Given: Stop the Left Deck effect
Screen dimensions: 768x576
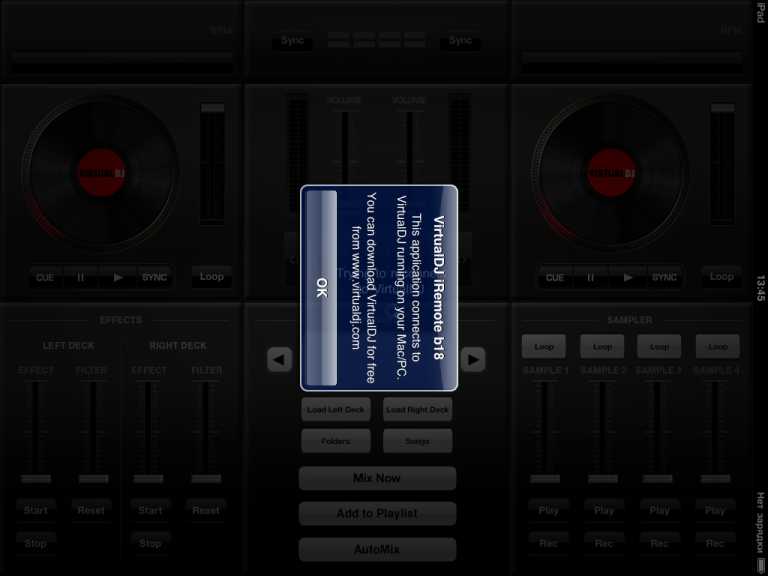Looking at the screenshot, I should 36,543.
